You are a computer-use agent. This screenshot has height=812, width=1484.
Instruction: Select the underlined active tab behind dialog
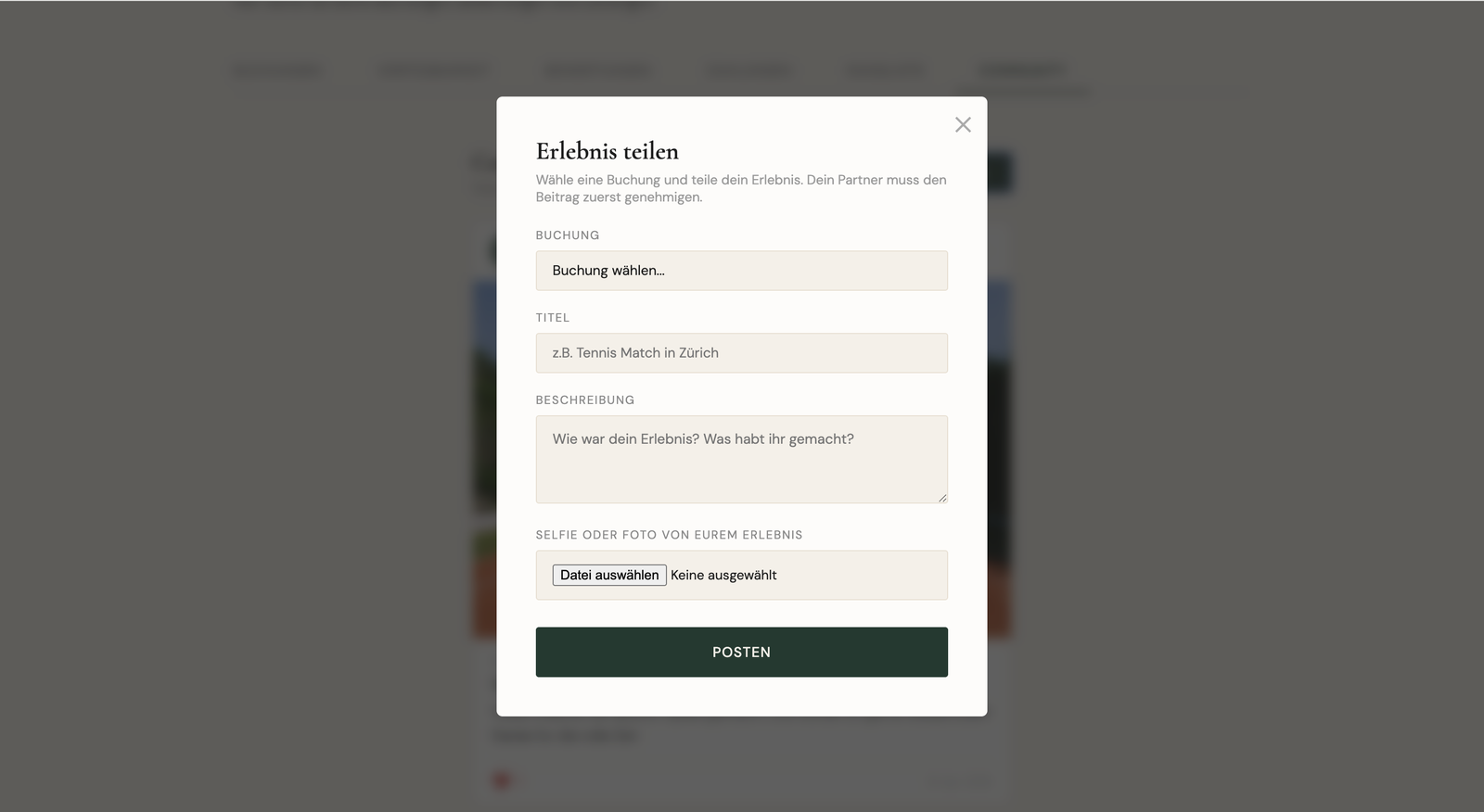point(1022,71)
